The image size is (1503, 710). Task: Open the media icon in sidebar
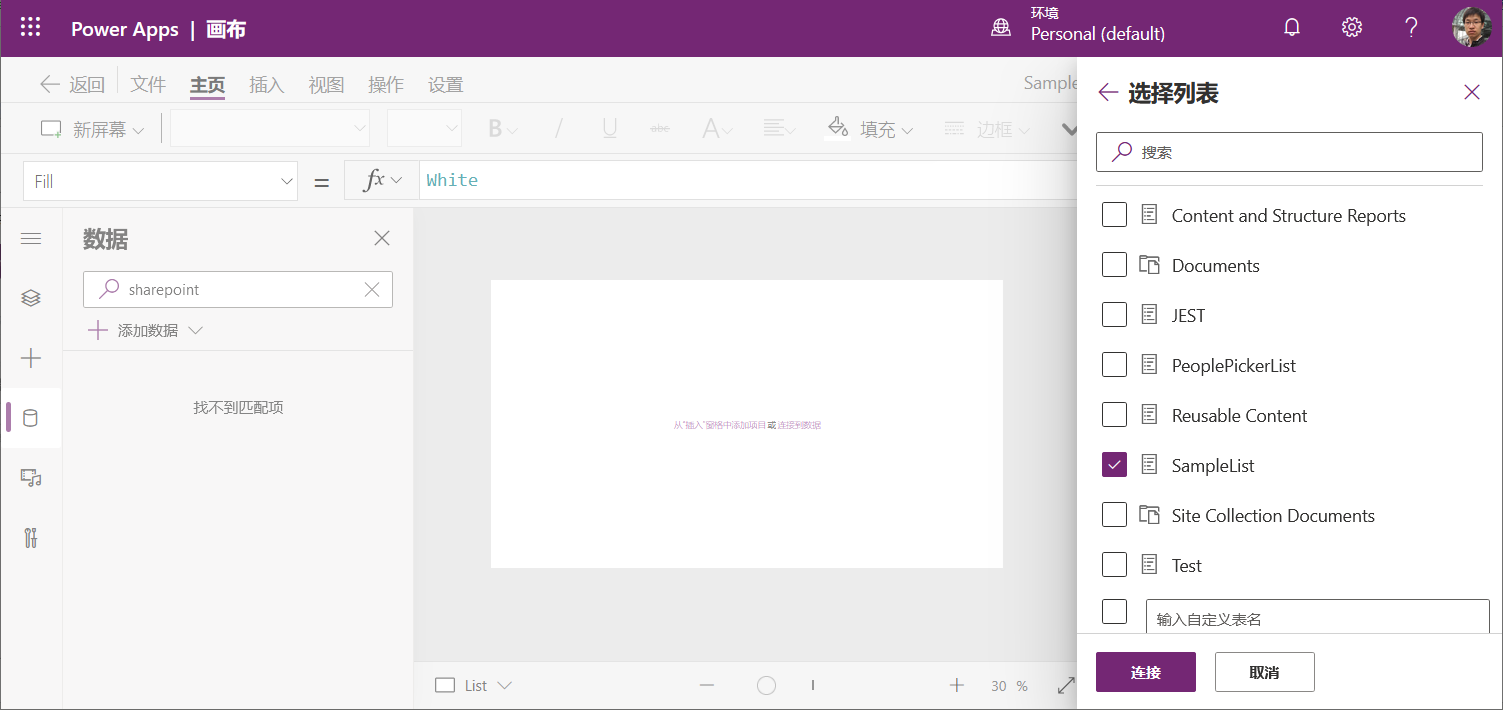pyautogui.click(x=31, y=478)
